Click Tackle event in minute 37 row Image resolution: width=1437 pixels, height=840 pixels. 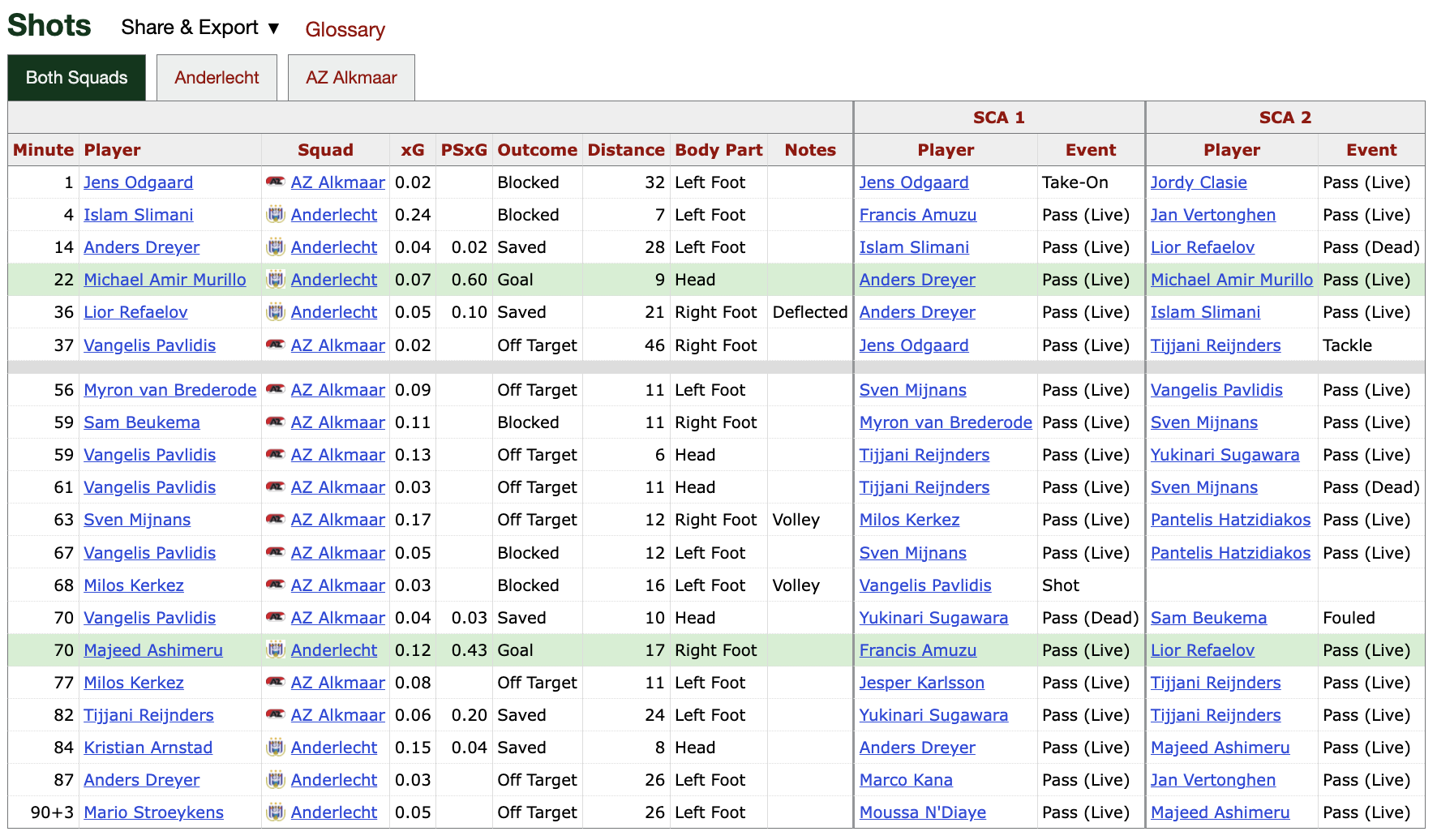(x=1347, y=345)
